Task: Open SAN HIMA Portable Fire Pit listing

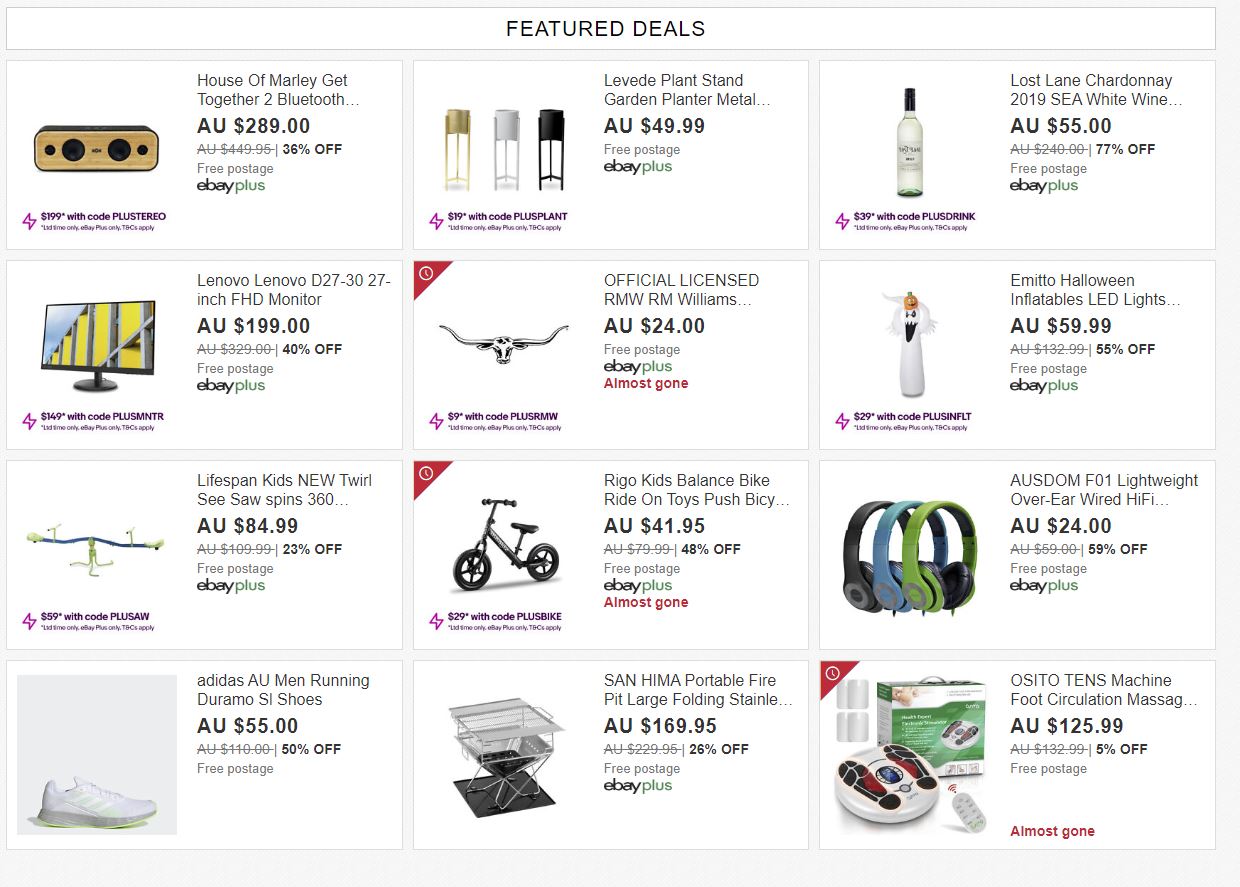Action: tap(698, 690)
